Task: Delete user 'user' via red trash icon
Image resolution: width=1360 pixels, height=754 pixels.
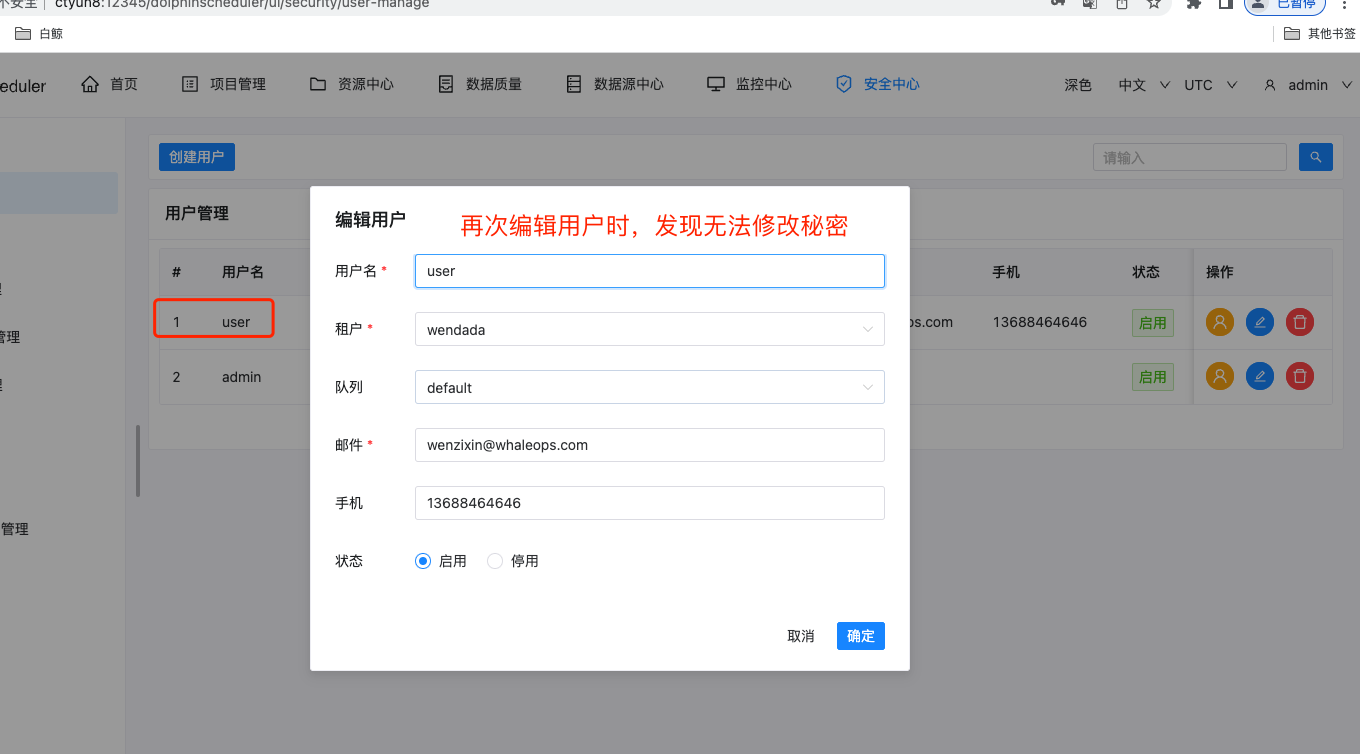Action: [x=1299, y=321]
